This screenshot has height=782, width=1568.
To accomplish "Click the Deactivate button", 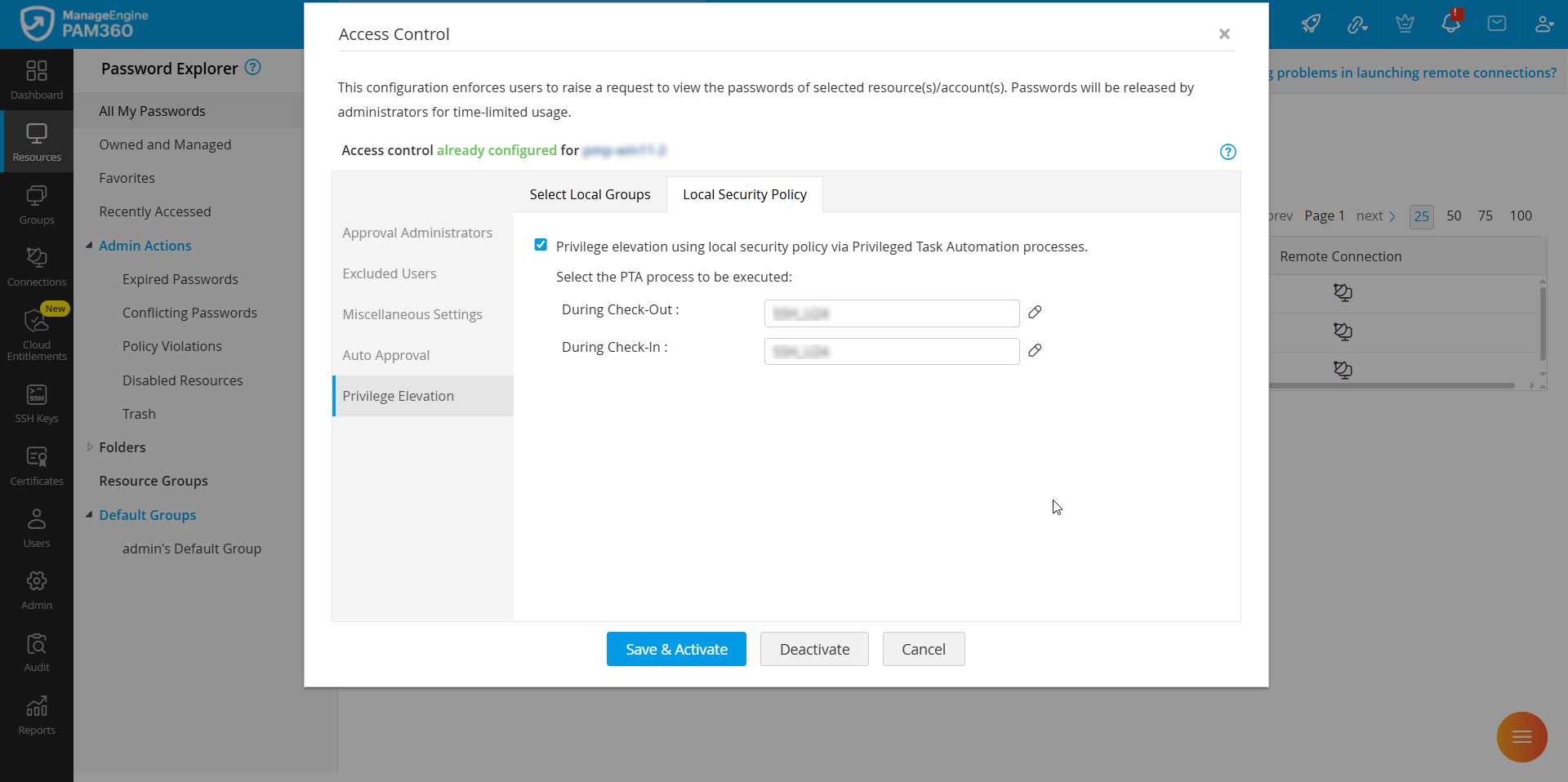I will [814, 649].
